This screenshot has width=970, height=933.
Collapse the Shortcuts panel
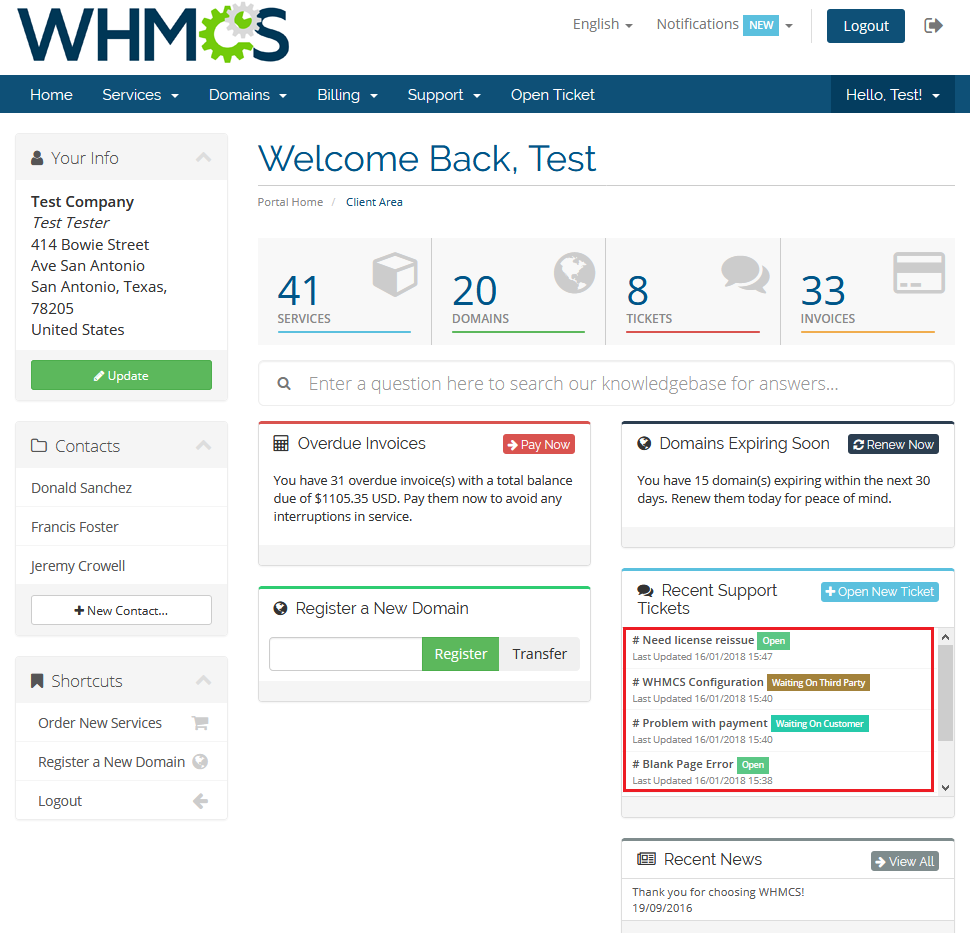click(204, 681)
